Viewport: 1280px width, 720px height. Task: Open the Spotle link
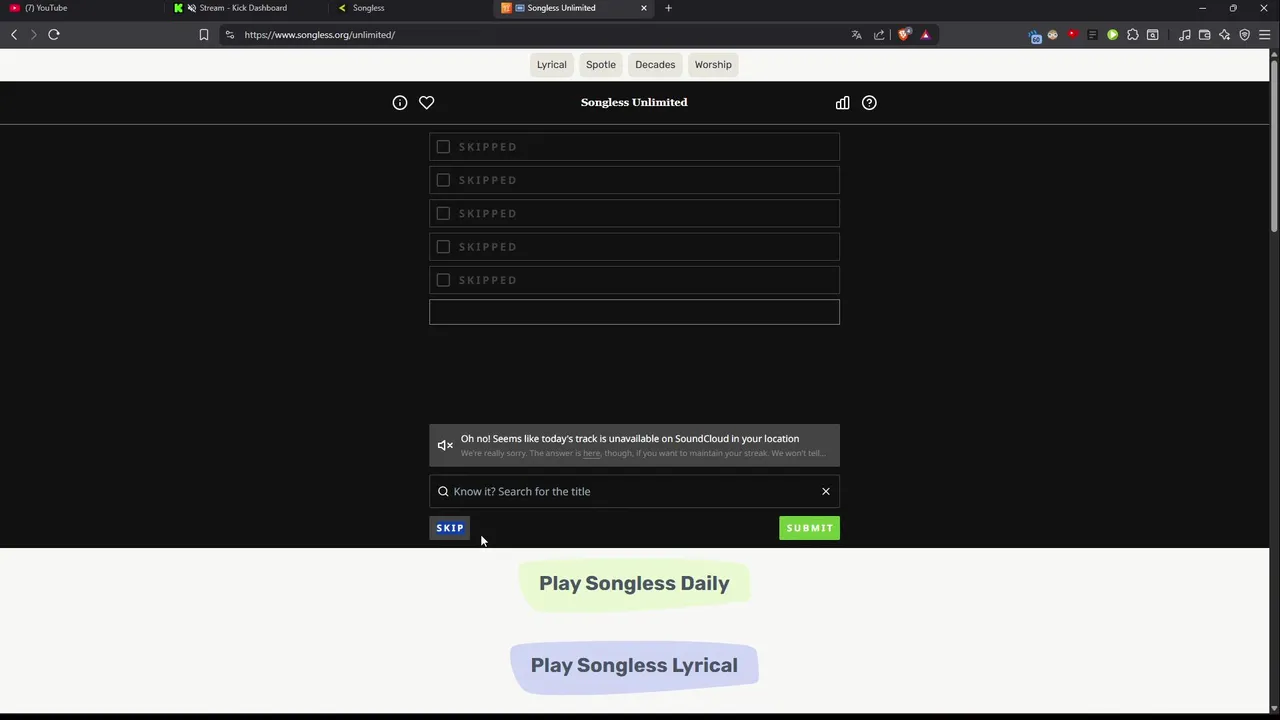(x=601, y=64)
